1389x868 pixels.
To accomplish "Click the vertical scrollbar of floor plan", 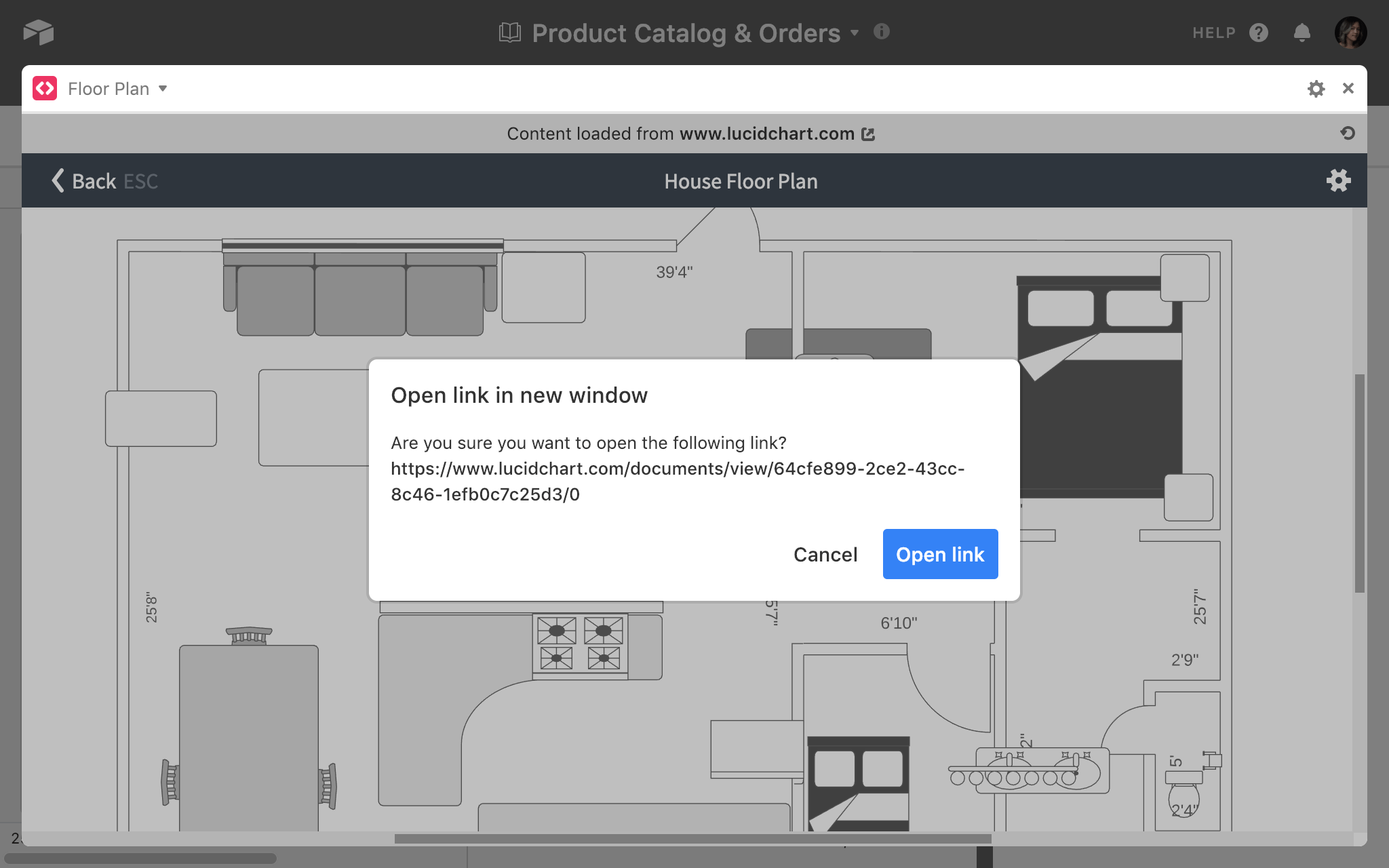I will pos(1359,483).
